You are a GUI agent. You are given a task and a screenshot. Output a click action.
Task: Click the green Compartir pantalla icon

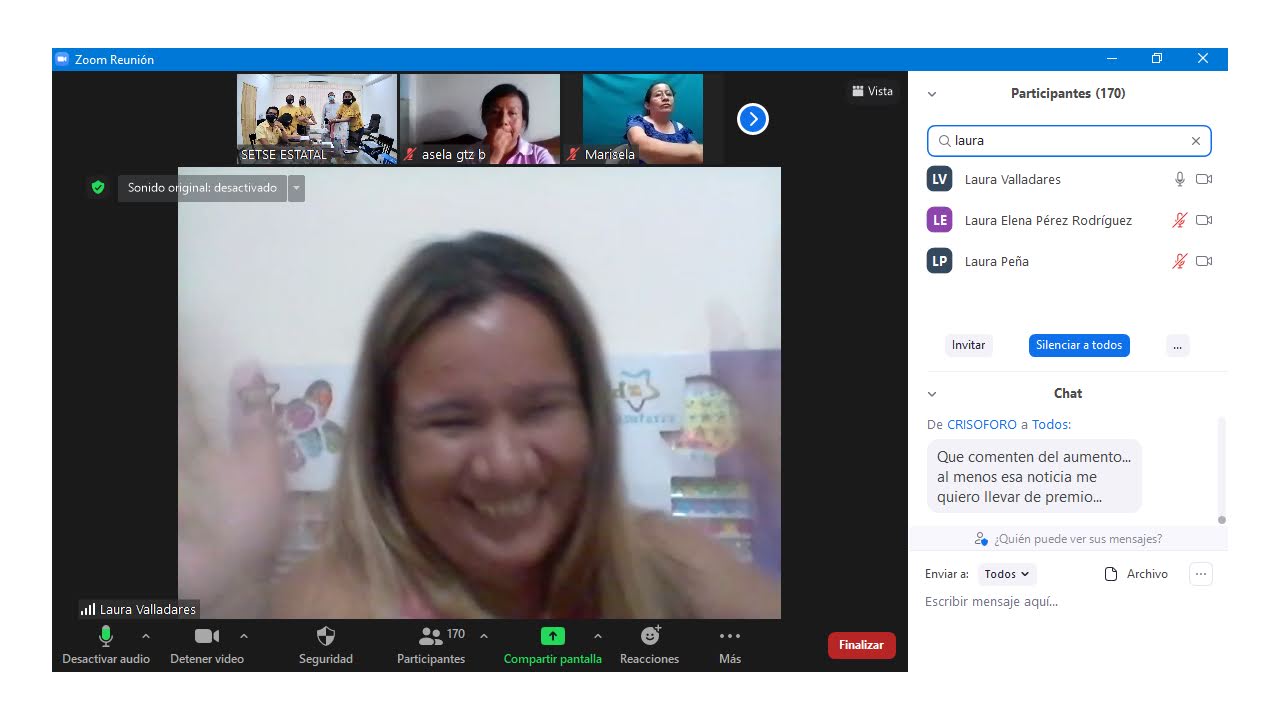coord(552,636)
